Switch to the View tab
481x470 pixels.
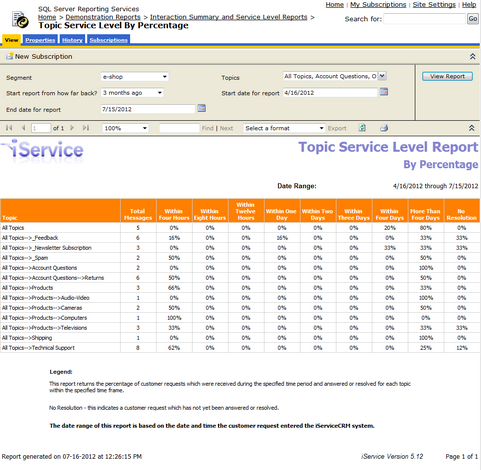(x=11, y=40)
